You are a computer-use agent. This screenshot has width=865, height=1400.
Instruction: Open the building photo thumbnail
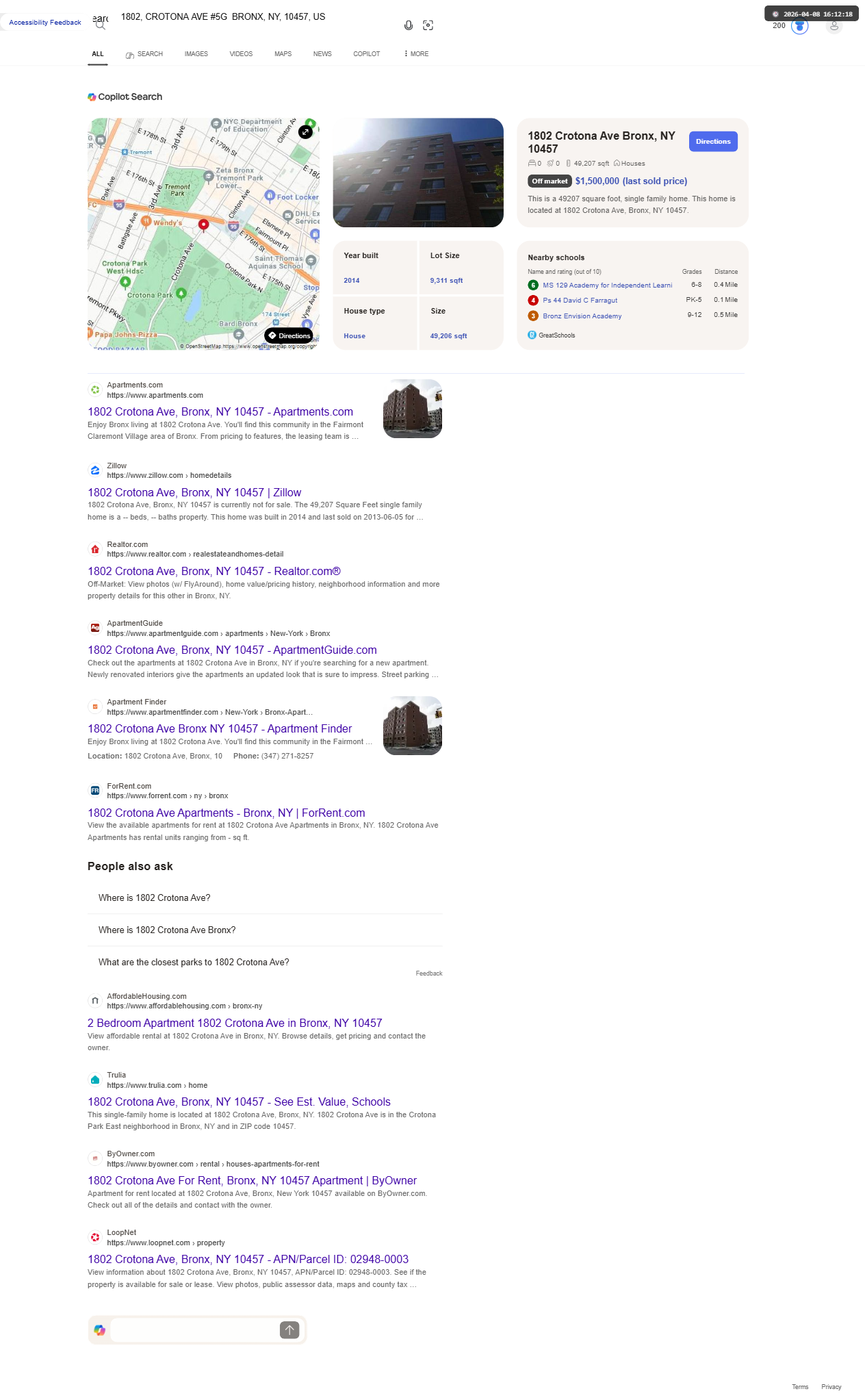(x=418, y=173)
